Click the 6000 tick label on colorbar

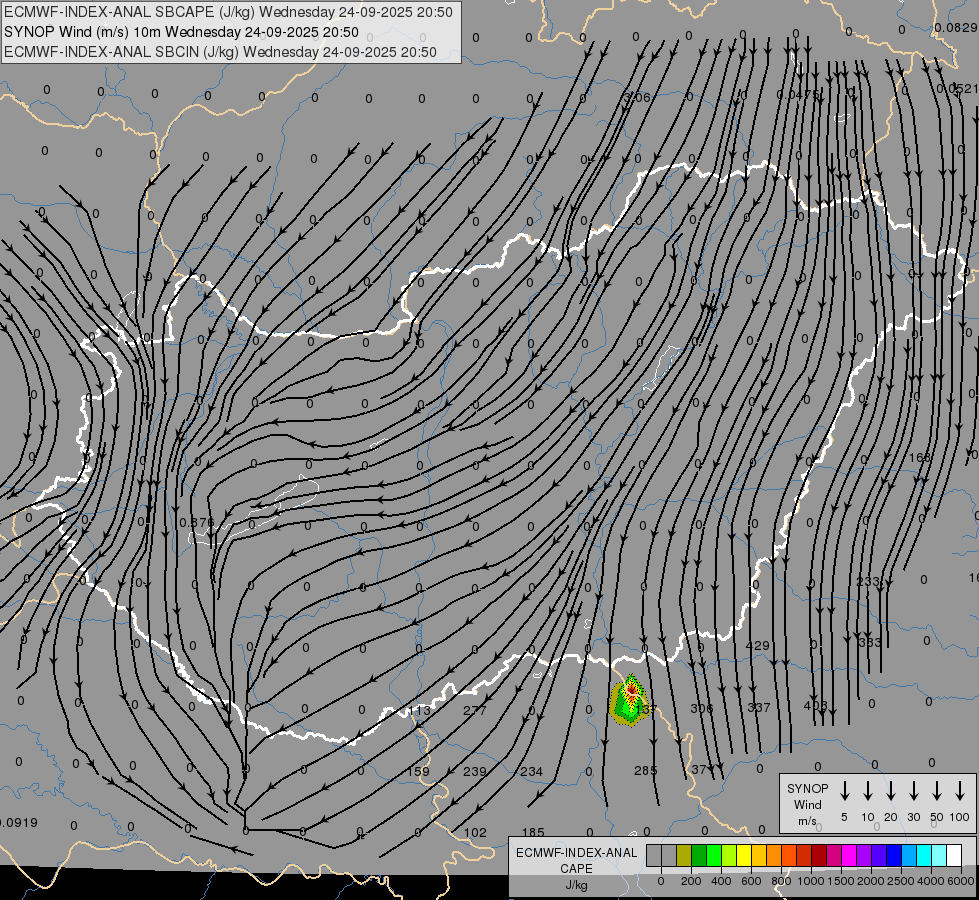(x=960, y=881)
